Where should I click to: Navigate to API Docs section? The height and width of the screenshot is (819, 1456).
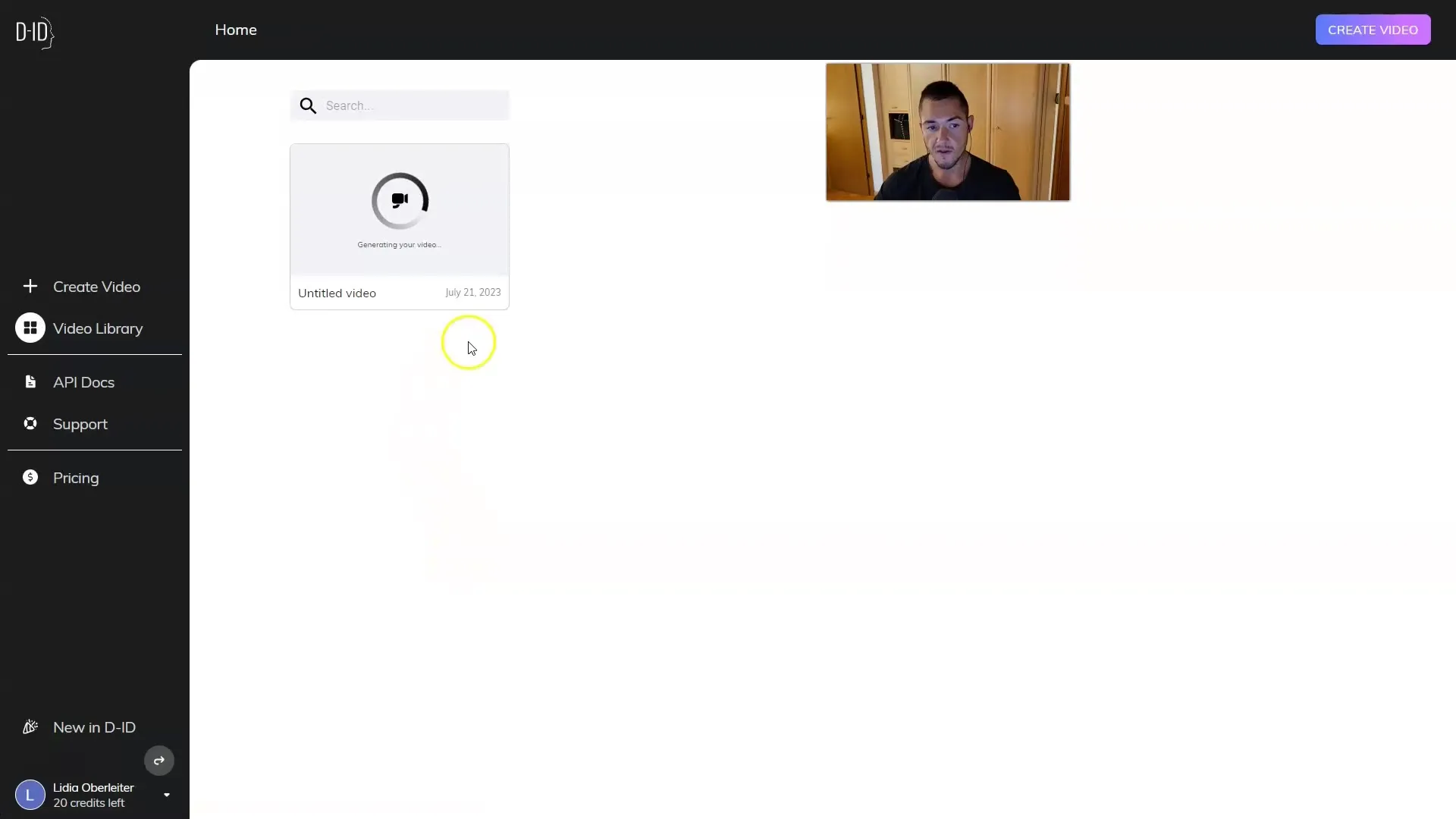pyautogui.click(x=84, y=381)
